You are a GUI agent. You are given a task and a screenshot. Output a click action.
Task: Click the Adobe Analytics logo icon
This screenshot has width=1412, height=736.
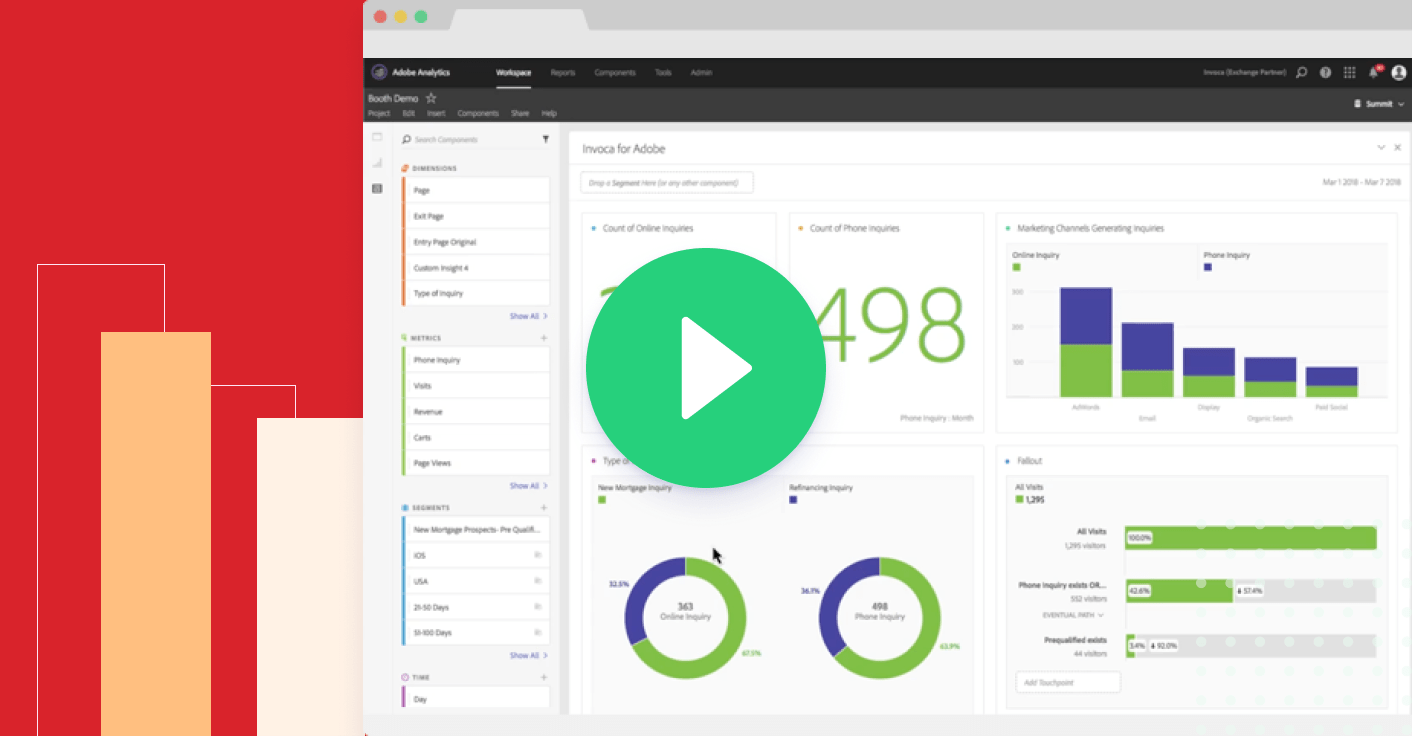379,72
